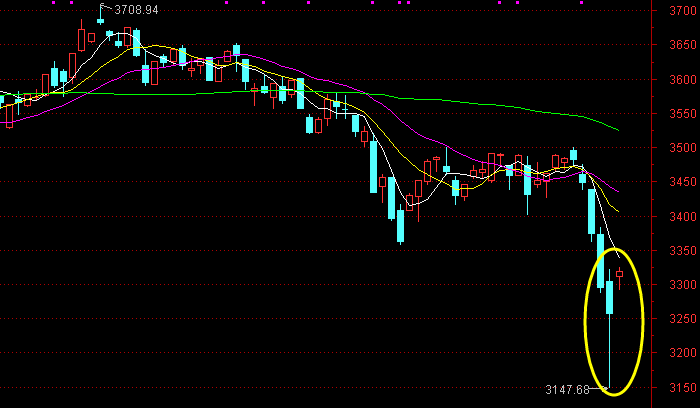Viewport: 700px width, 408px height.
Task: Click the 3708.94 high price label
Action: coord(136,10)
